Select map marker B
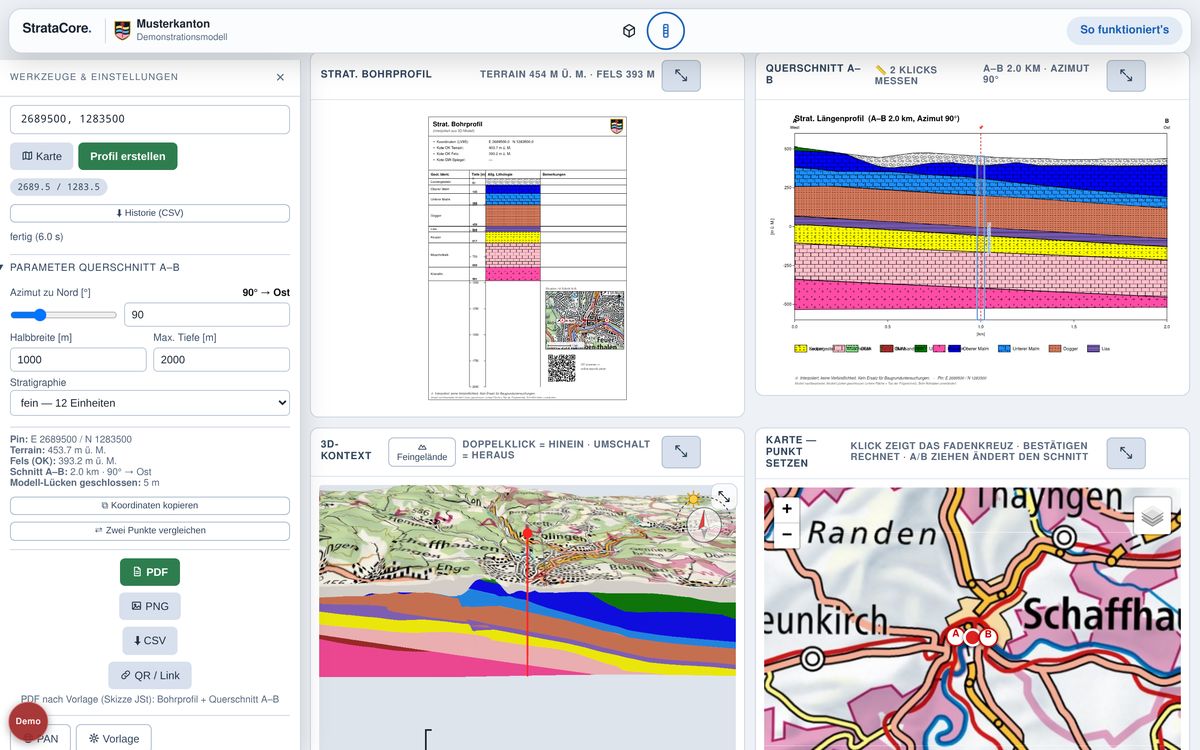 pyautogui.click(x=988, y=635)
